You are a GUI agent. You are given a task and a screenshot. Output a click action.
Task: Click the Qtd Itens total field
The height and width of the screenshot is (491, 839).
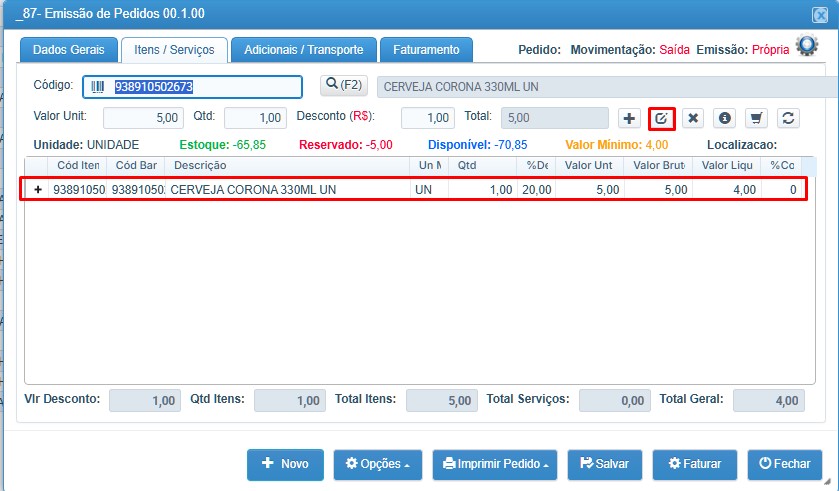(x=290, y=401)
